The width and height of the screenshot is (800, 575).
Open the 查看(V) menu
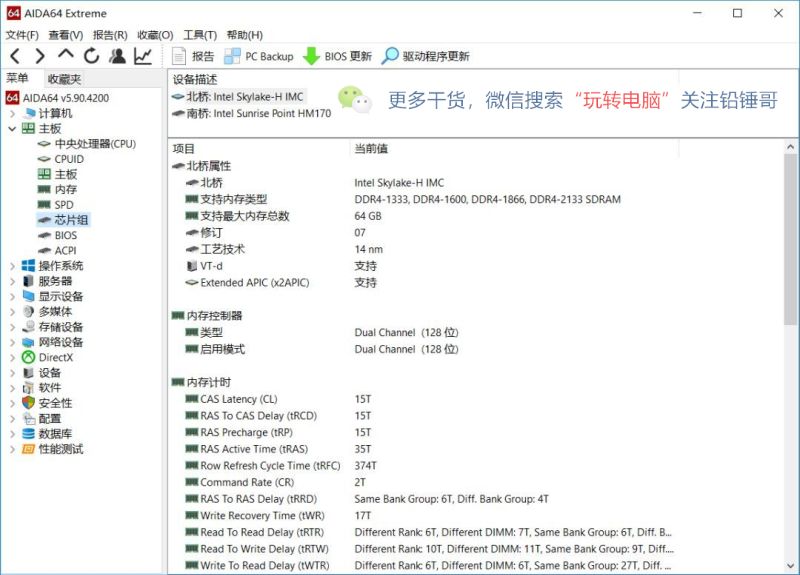(x=65, y=35)
